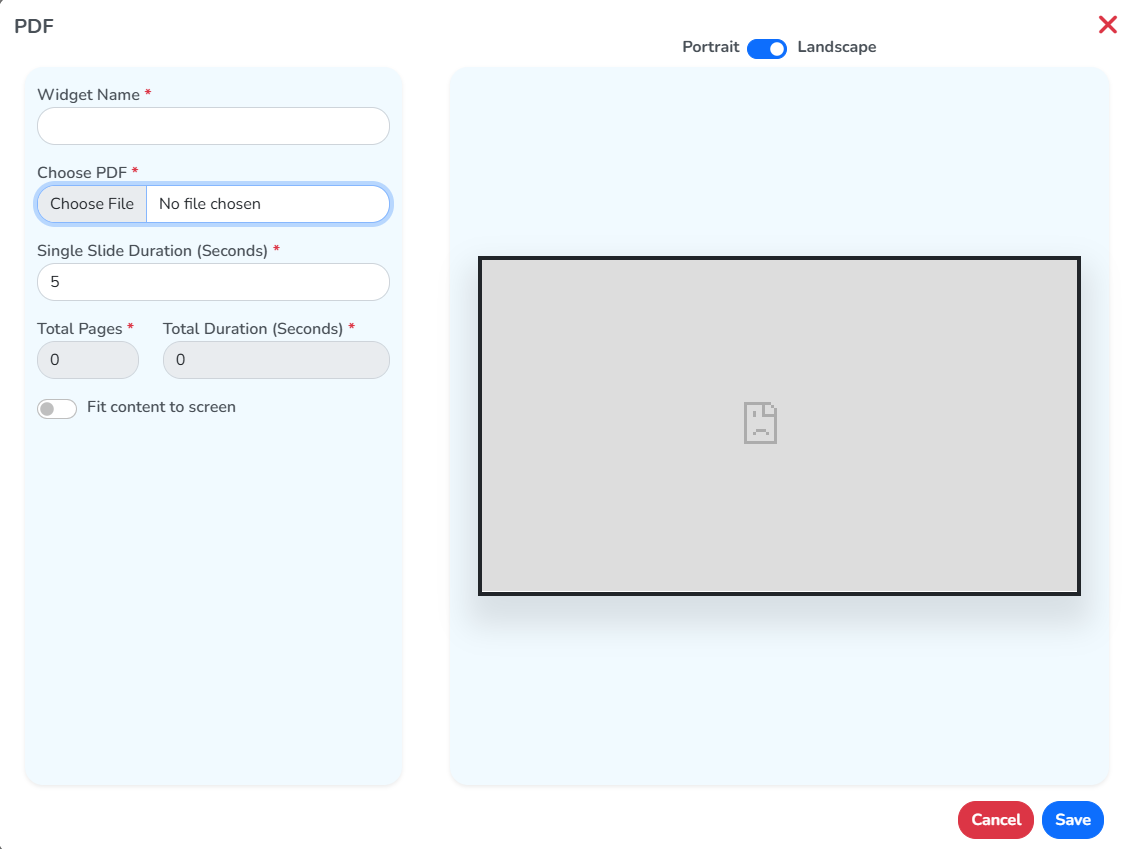Screen dimensions: 1129x849
Task: Click the Total Pages label
Action: (80, 328)
